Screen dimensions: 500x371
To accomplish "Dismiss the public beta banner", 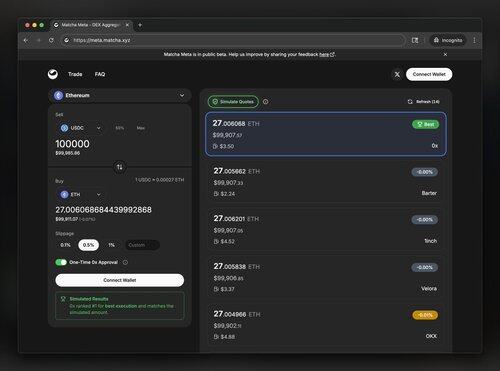I will (x=445, y=54).
